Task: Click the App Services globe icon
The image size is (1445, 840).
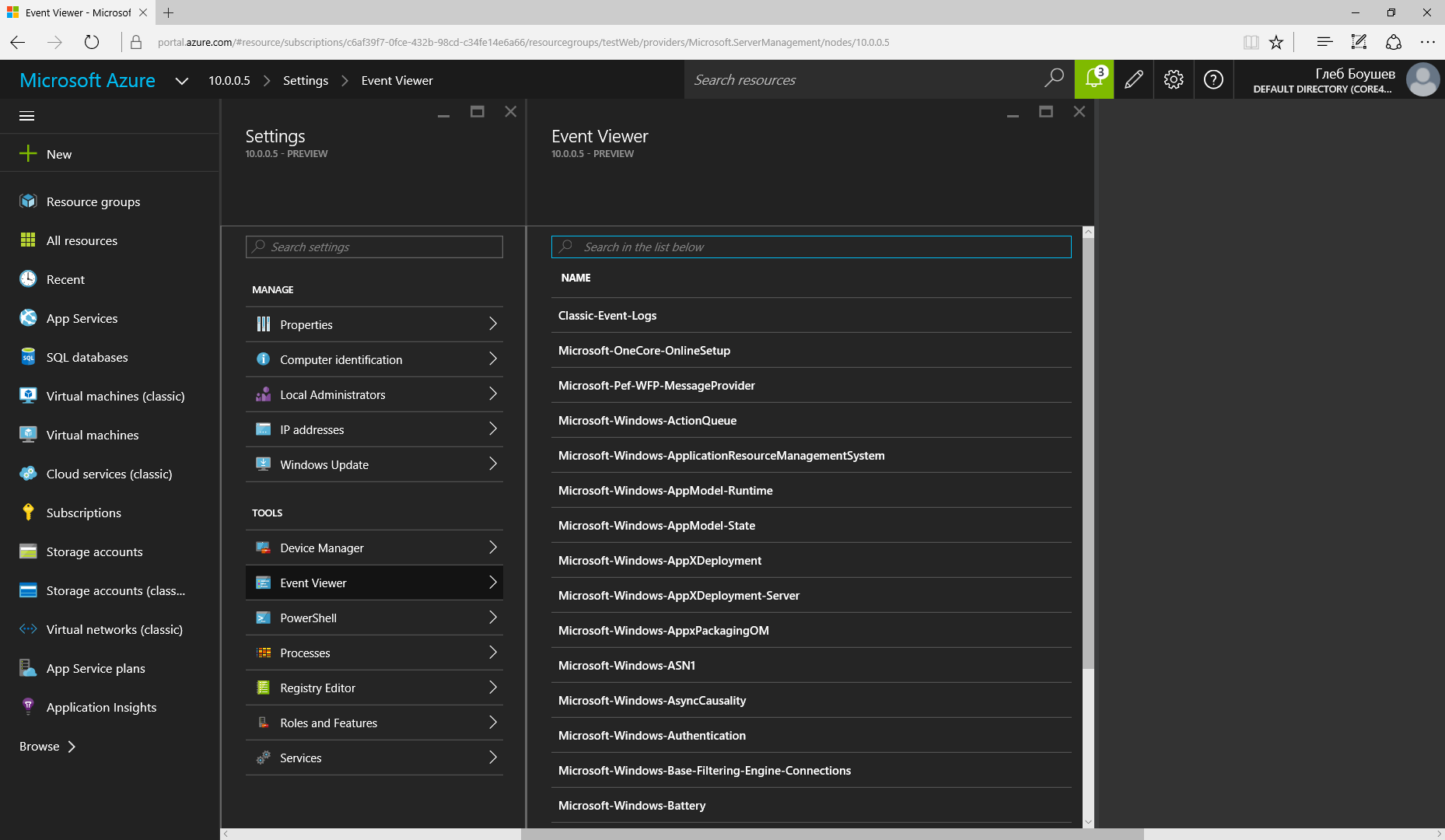Action: (28, 318)
